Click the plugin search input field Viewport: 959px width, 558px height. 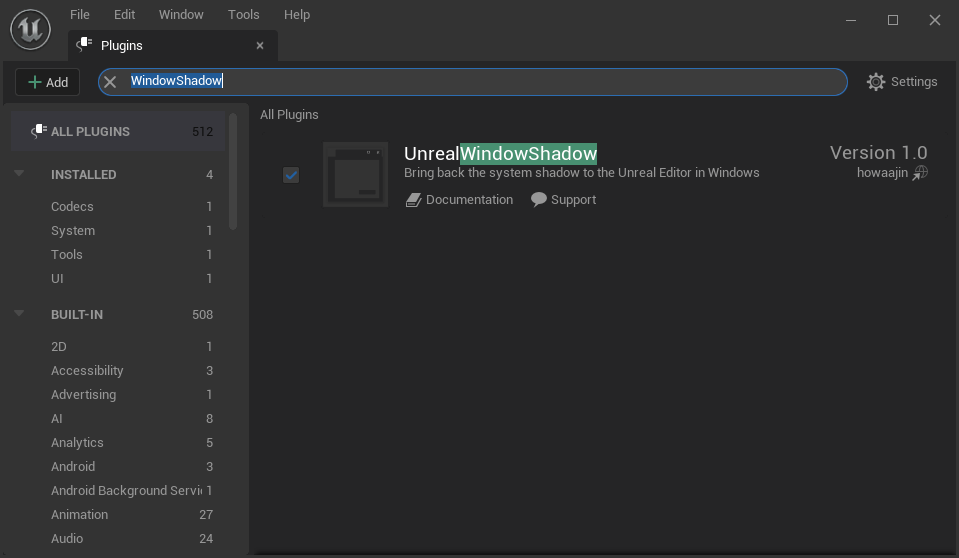pyautogui.click(x=472, y=81)
